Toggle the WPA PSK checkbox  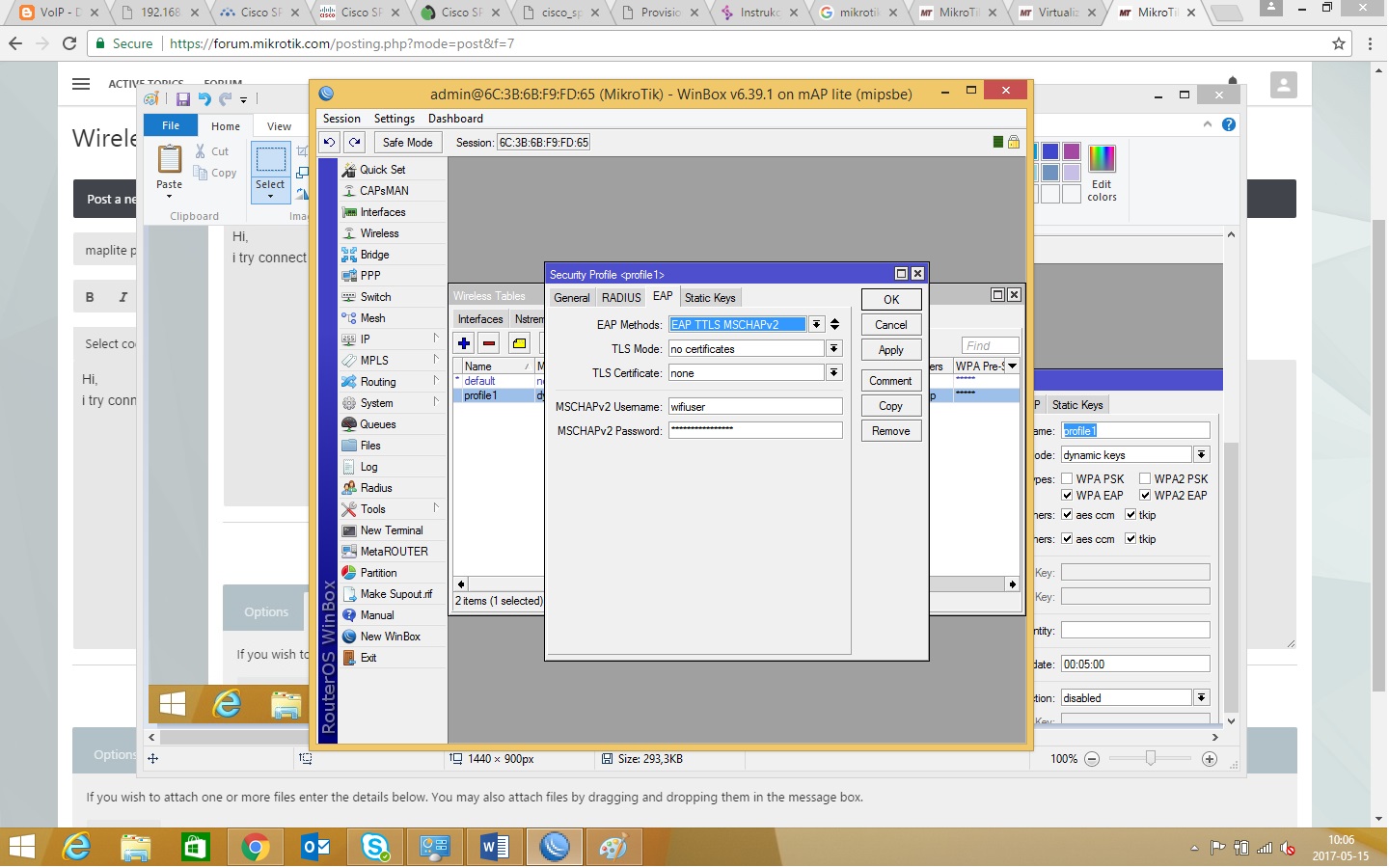pos(1068,478)
